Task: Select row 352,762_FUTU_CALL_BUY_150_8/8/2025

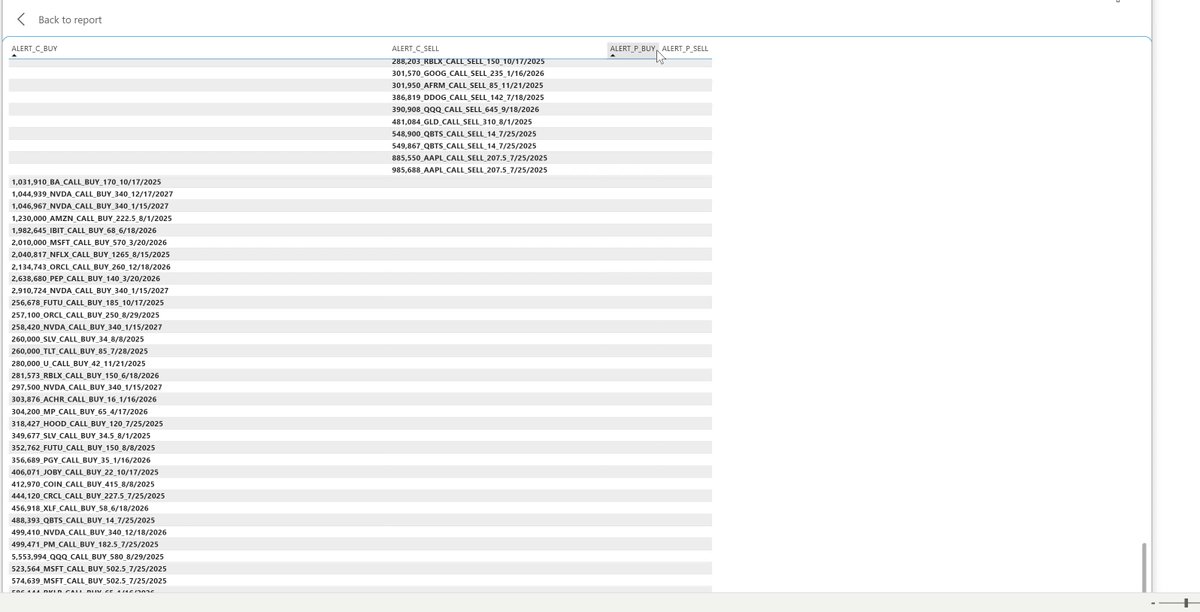Action: tap(360, 447)
